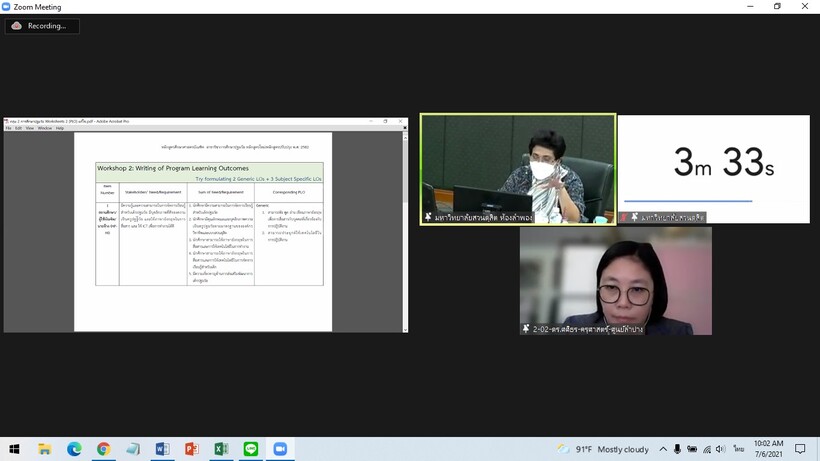Click 'Try formulating 2 Generic LOs' text

[228, 179]
